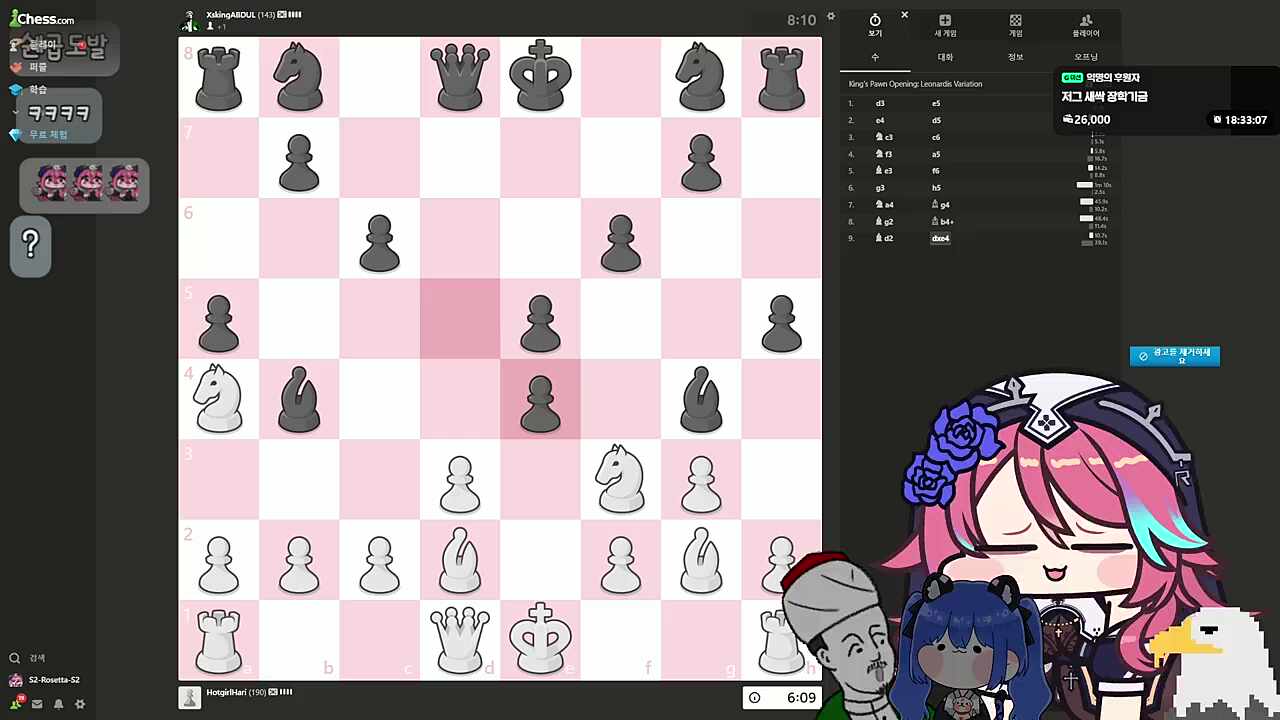Open the S2-Rosetta-S2 profile

coord(45,680)
